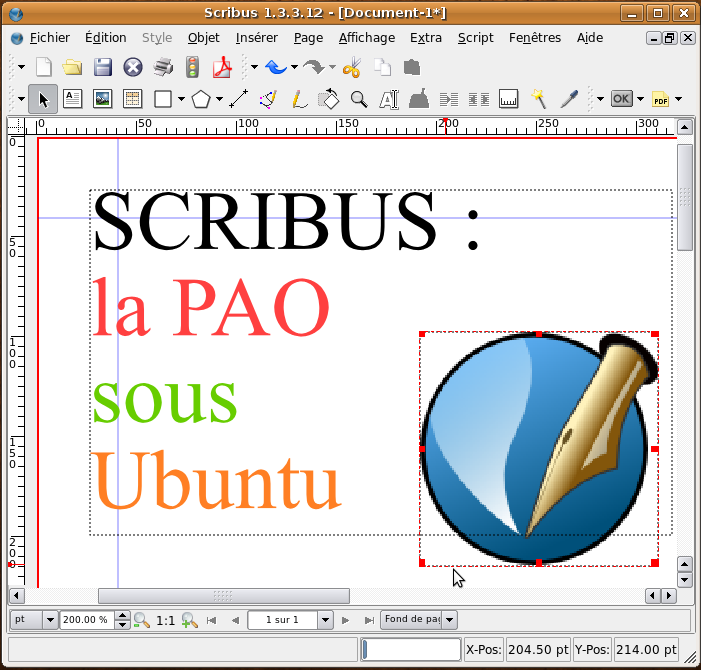Insert a text frame
The width and height of the screenshot is (701, 670).
pyautogui.click(x=72, y=99)
